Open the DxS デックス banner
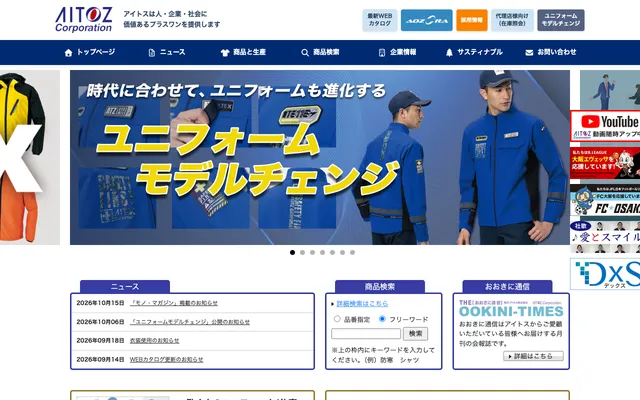The width and height of the screenshot is (640, 400). tap(605, 274)
